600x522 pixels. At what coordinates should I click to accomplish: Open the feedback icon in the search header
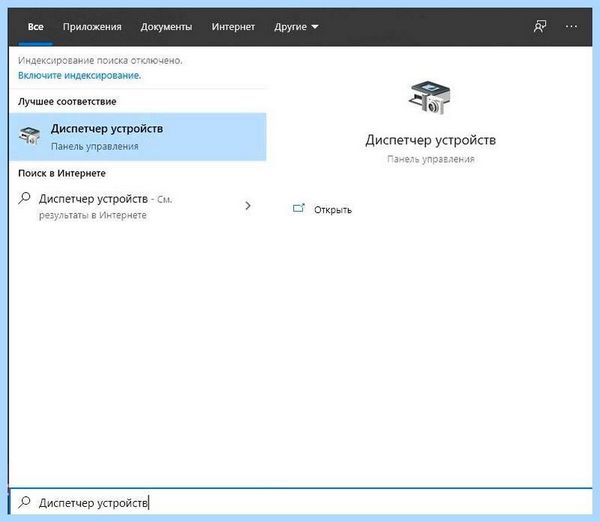540,26
